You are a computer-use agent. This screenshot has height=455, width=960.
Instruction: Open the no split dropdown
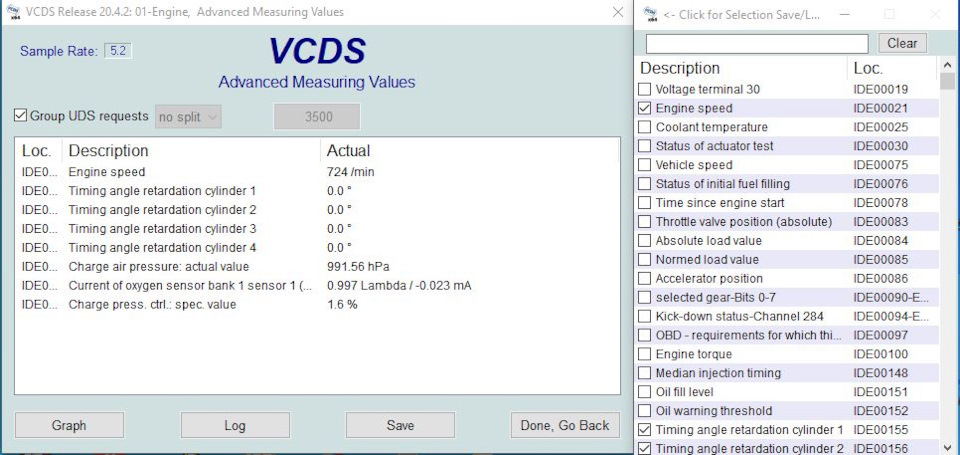pyautogui.click(x=189, y=116)
